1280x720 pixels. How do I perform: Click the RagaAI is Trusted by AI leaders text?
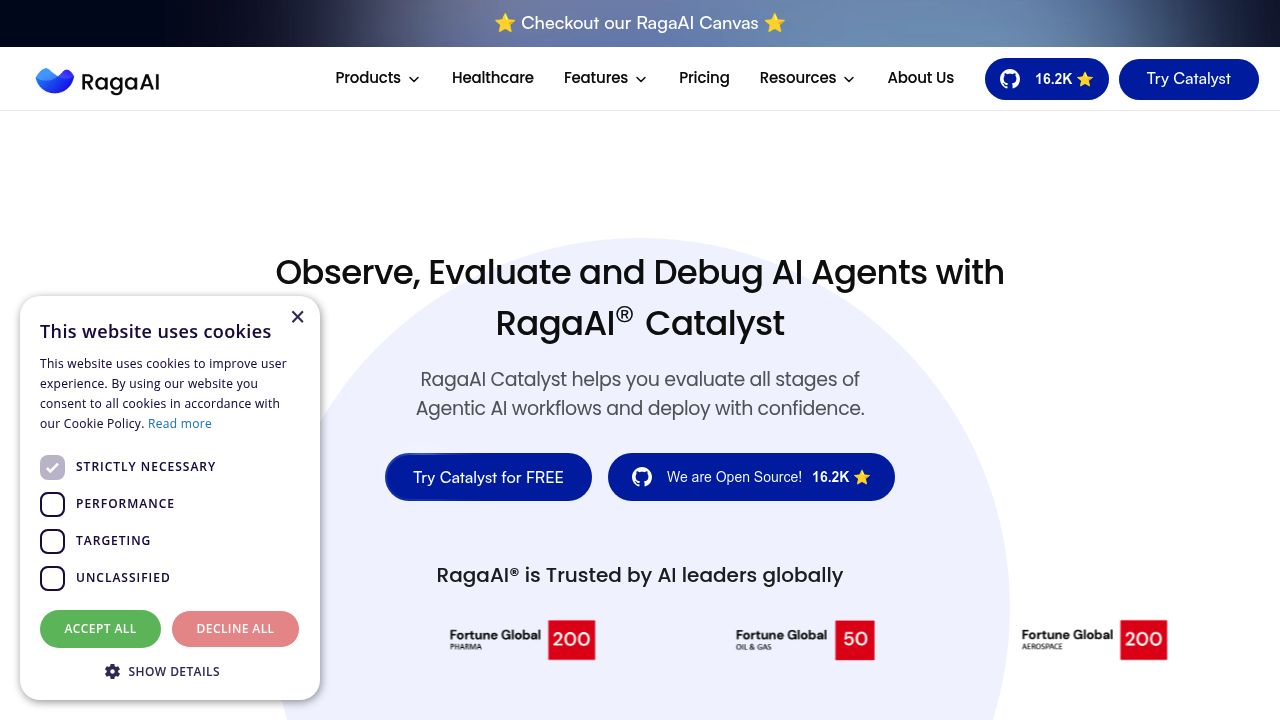click(640, 575)
